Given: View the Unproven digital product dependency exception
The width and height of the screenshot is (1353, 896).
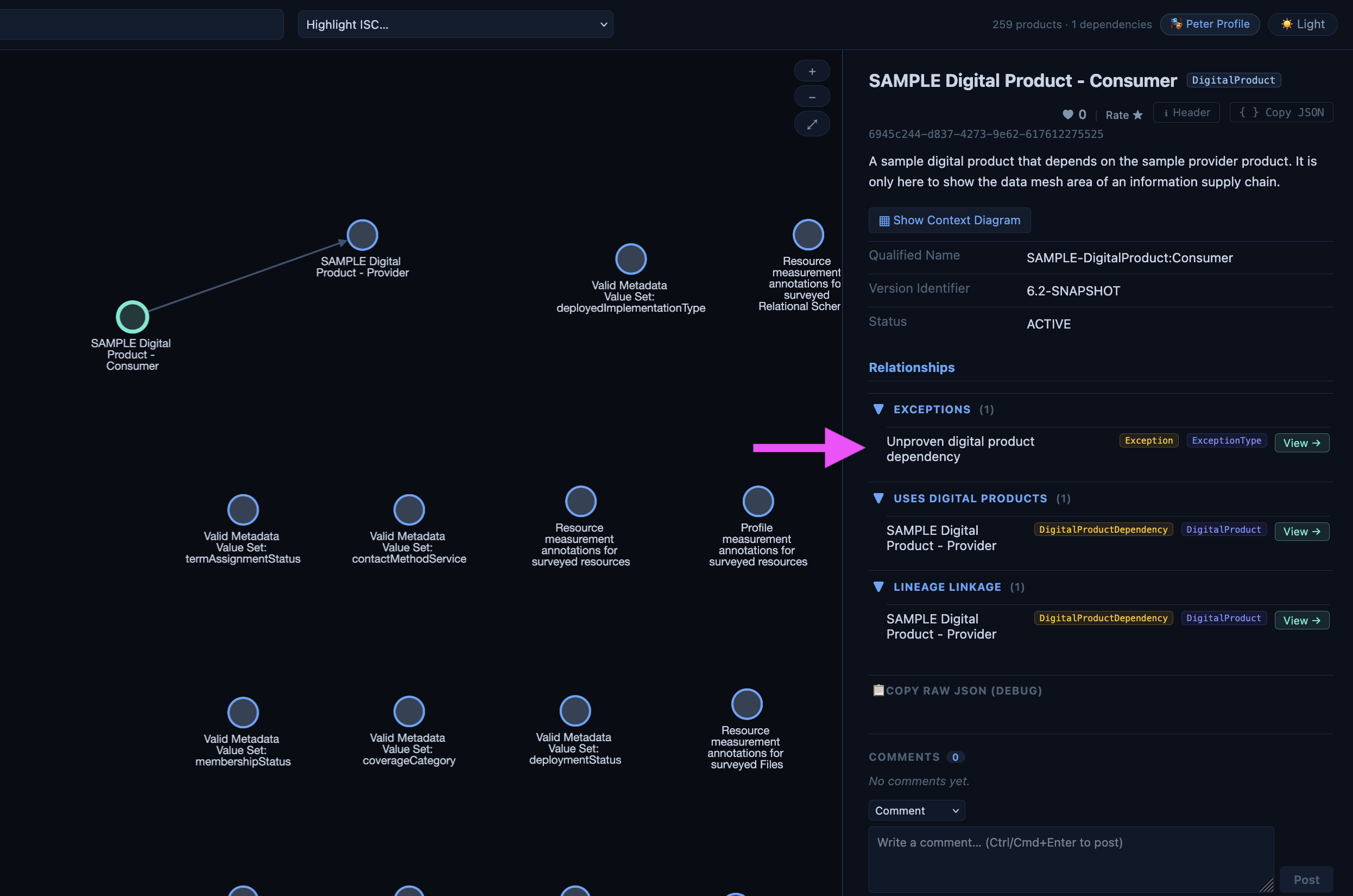Looking at the screenshot, I should 1301,443.
